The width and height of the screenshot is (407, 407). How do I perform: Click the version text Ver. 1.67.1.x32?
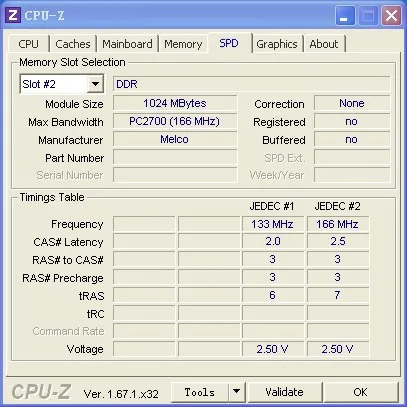point(121,394)
